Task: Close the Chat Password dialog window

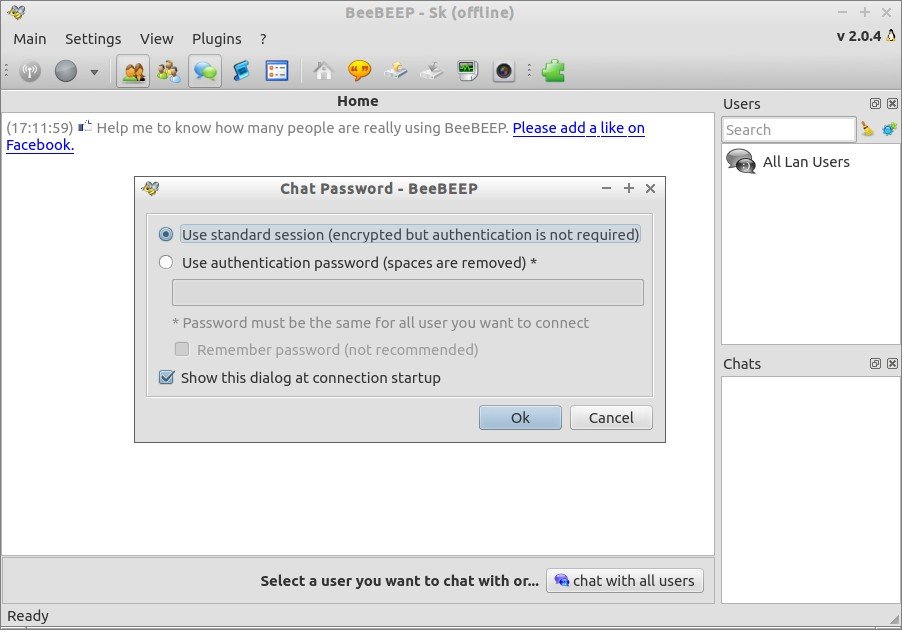Action: 651,188
